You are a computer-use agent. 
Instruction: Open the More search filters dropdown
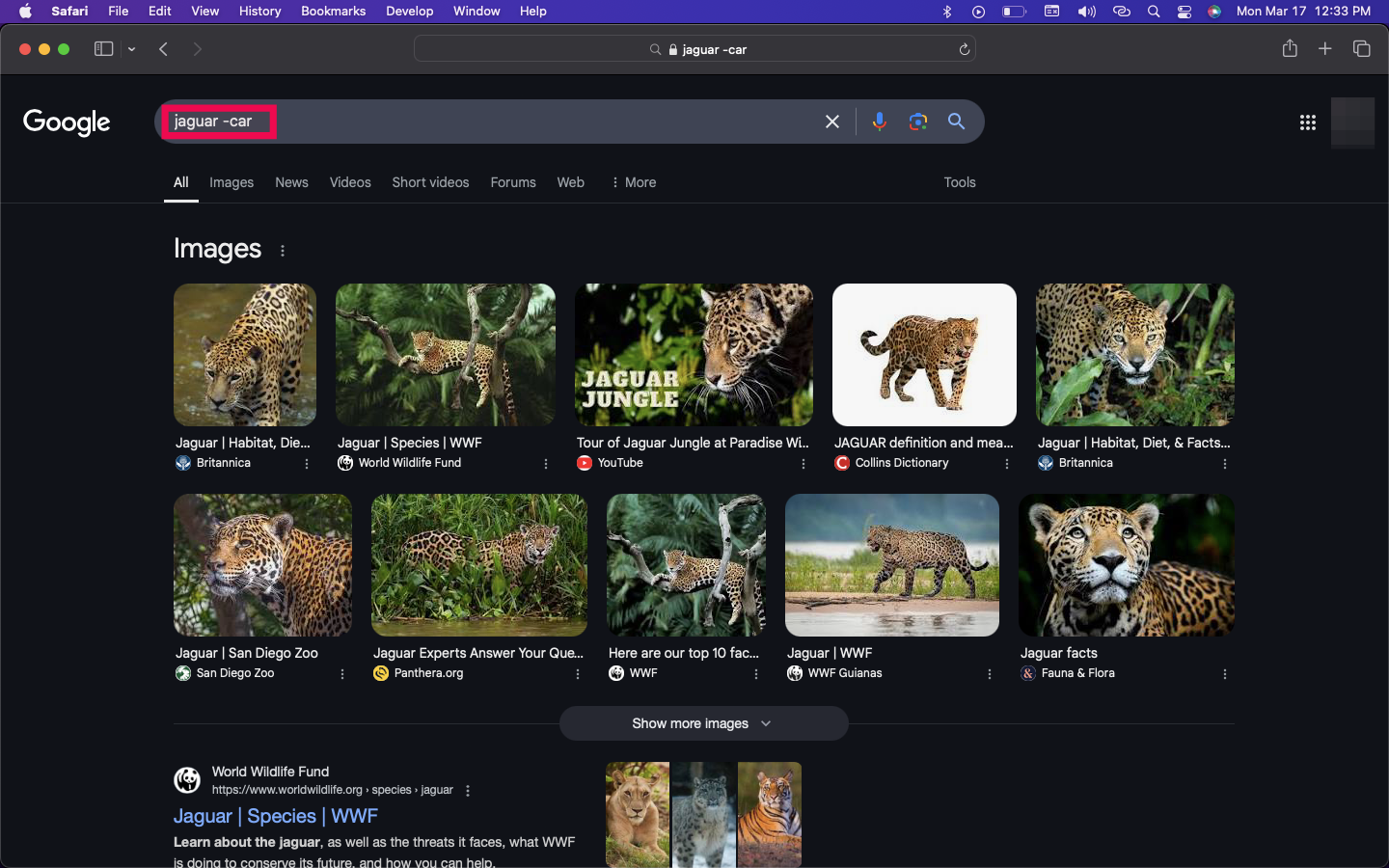pos(634,182)
